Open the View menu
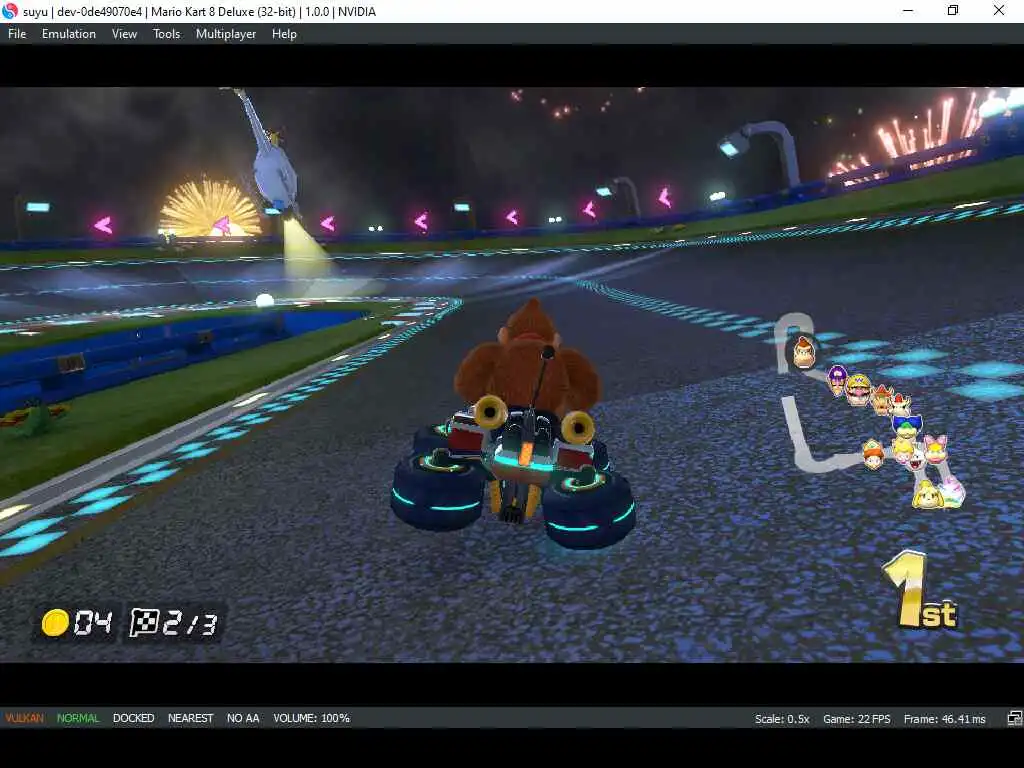Image resolution: width=1024 pixels, height=768 pixels. point(124,34)
